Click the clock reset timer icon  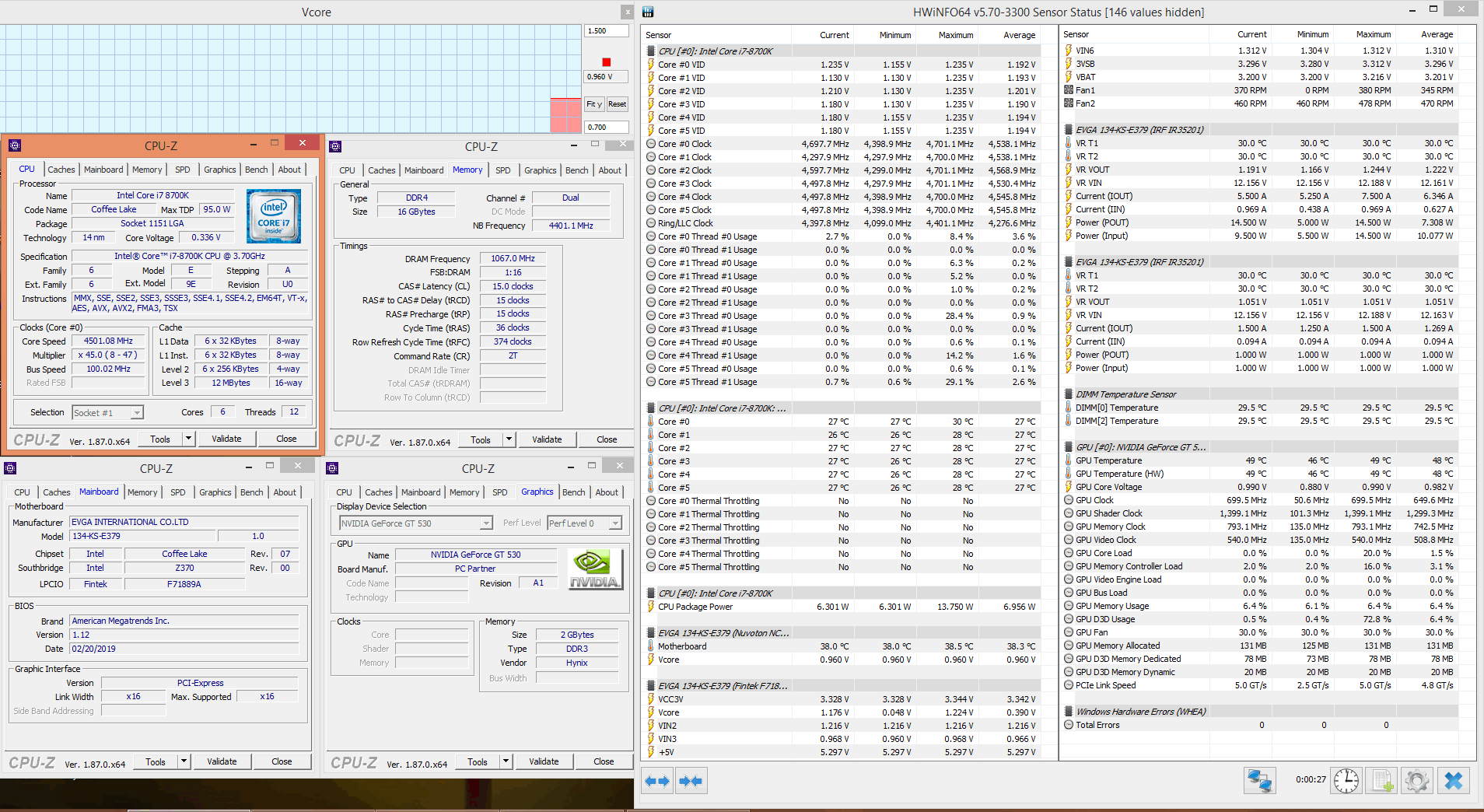(1346, 780)
